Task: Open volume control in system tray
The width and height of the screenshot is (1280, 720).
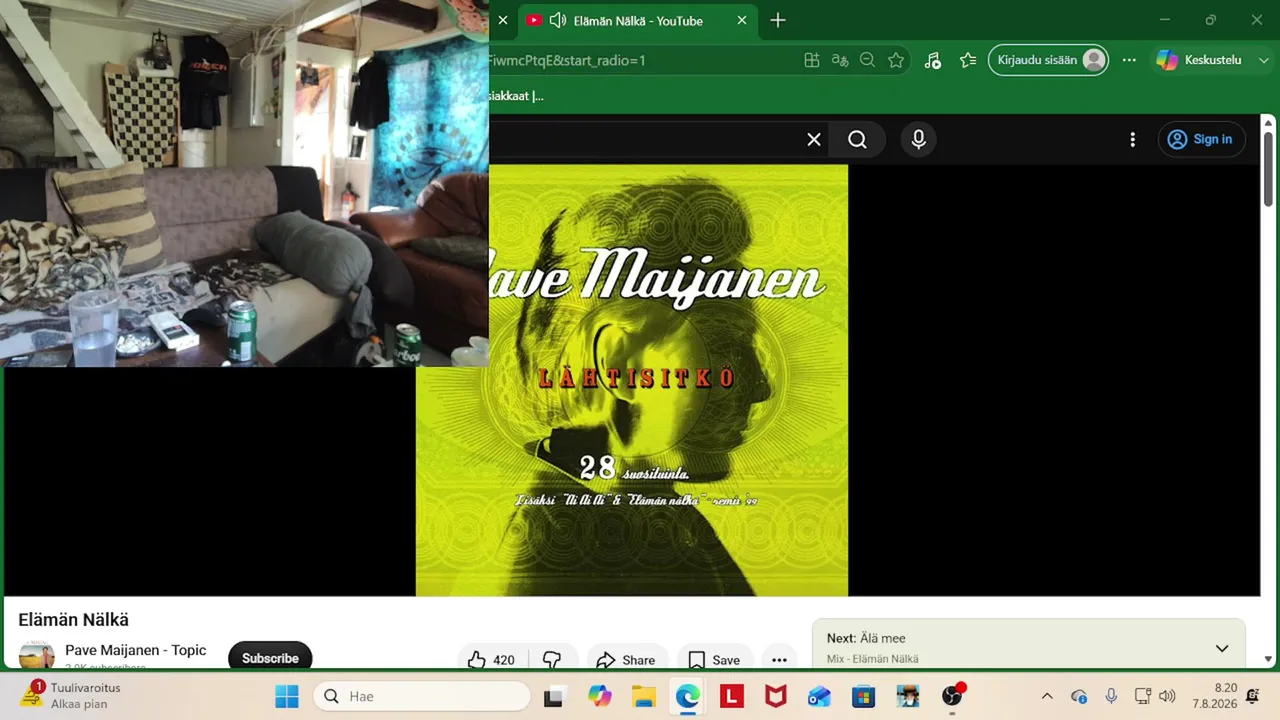Action: 1167,696
